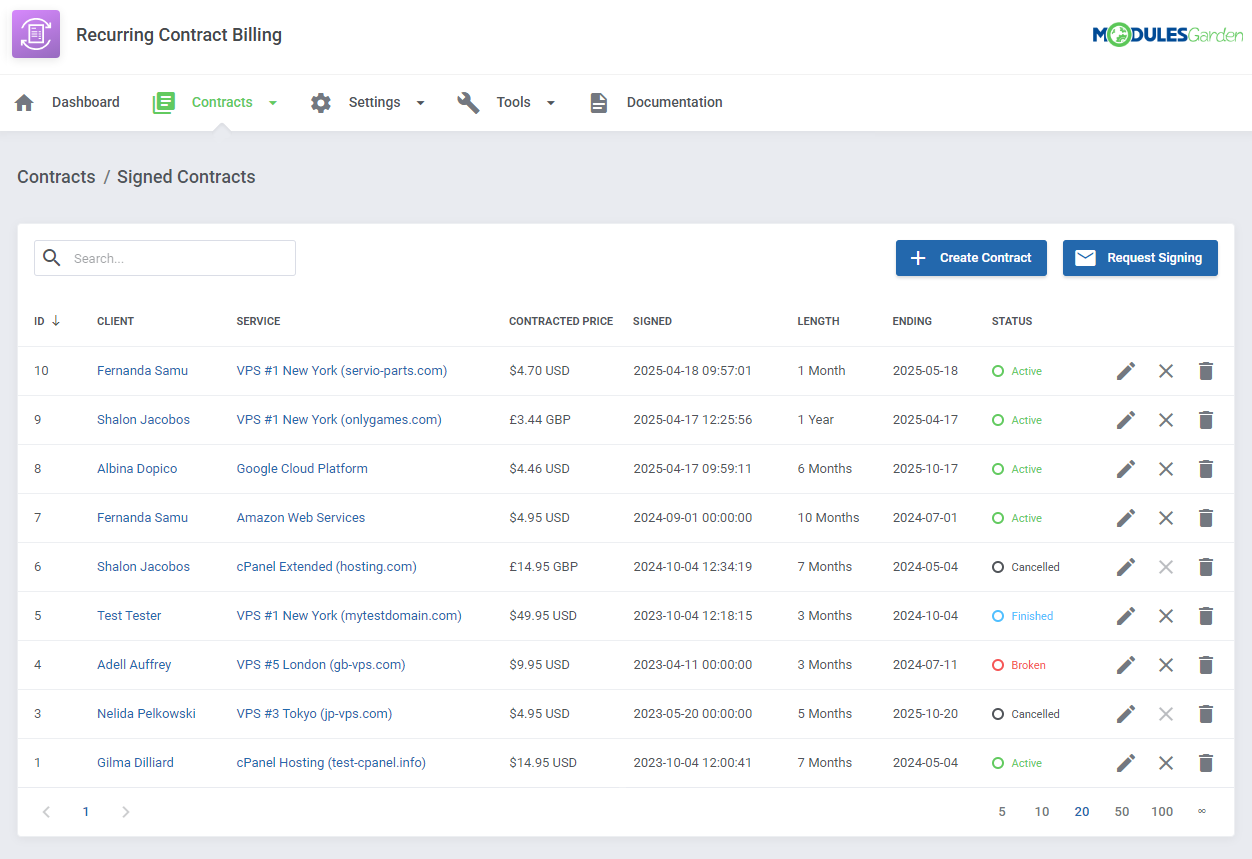
Task: Edit contract 10 with the pencil icon
Action: click(x=1126, y=371)
